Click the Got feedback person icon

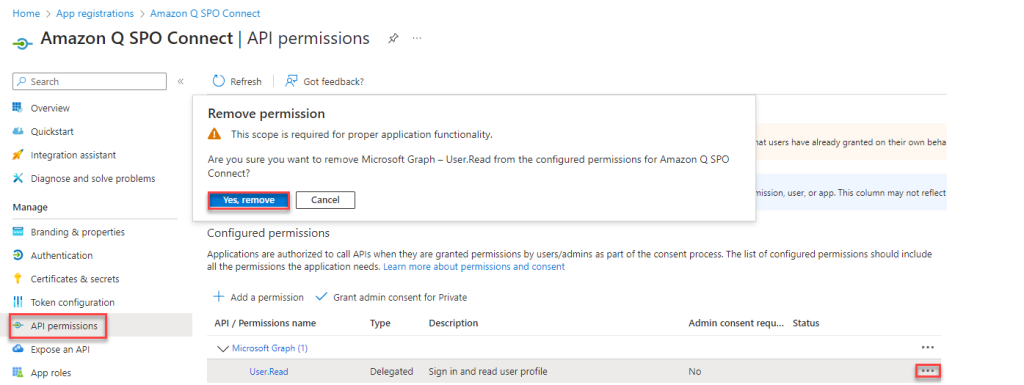[292, 81]
